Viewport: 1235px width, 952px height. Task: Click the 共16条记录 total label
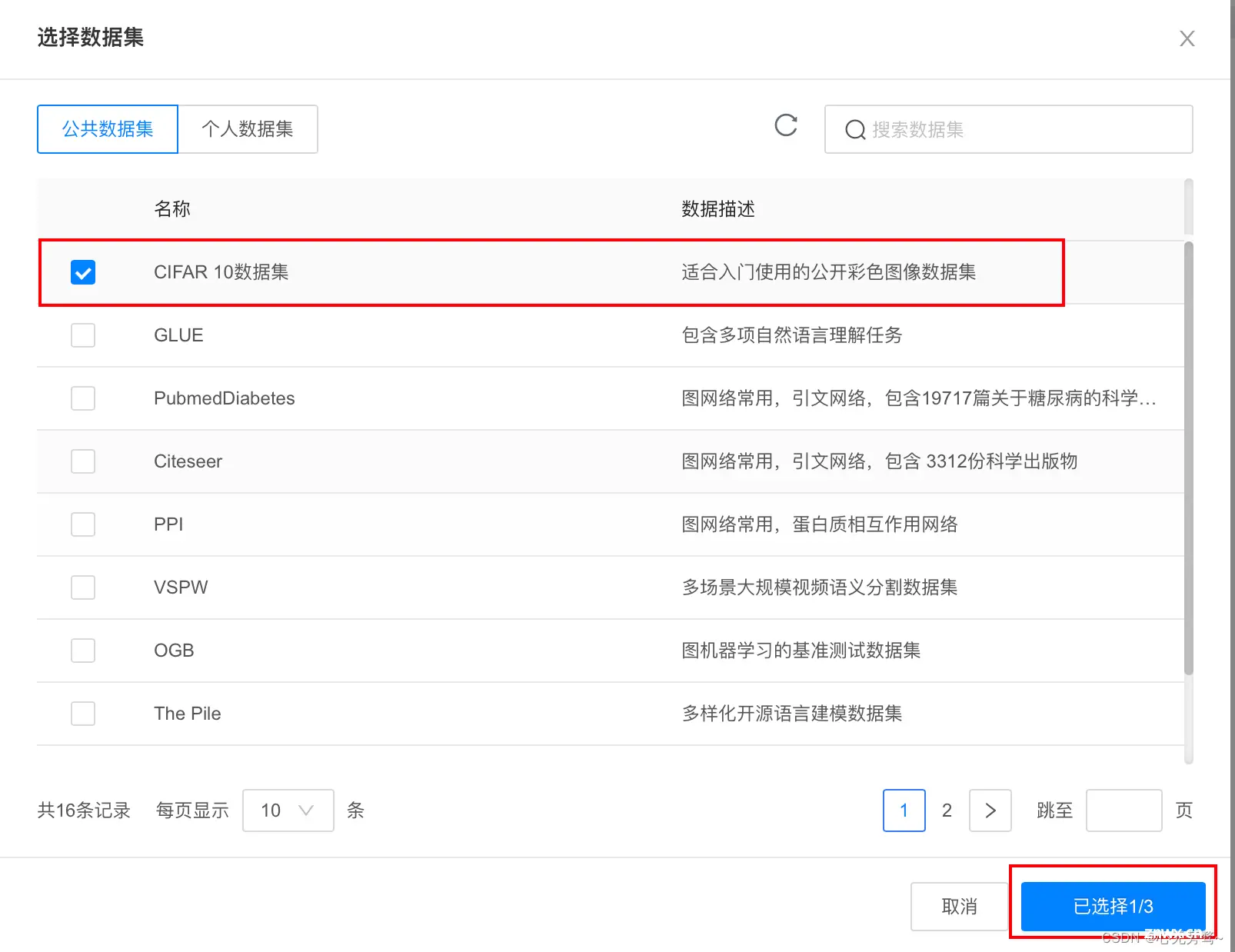(84, 811)
